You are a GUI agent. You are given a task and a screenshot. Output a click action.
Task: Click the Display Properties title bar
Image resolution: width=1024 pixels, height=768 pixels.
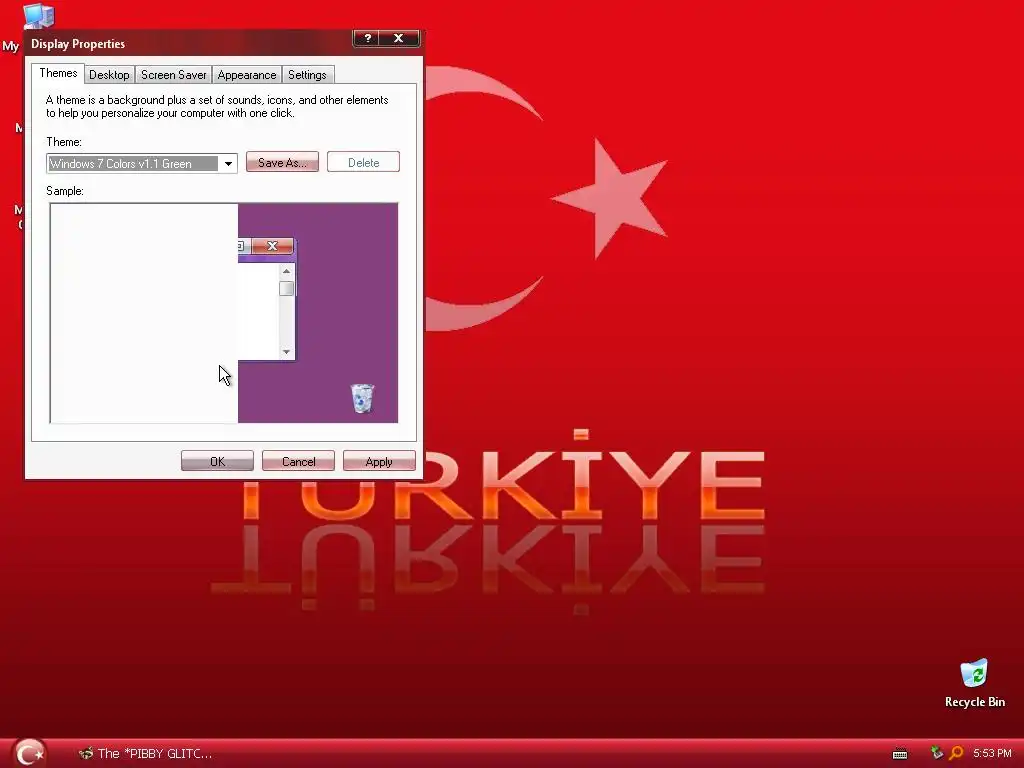pyautogui.click(x=189, y=43)
